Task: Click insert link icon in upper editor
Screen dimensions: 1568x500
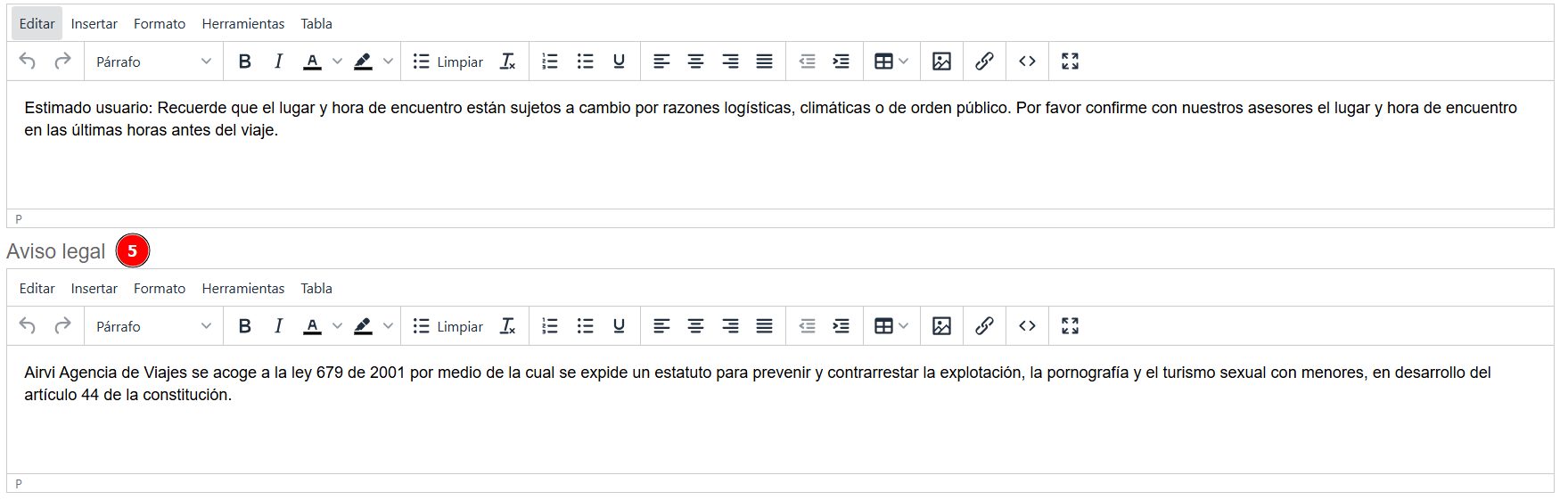Action: [984, 61]
